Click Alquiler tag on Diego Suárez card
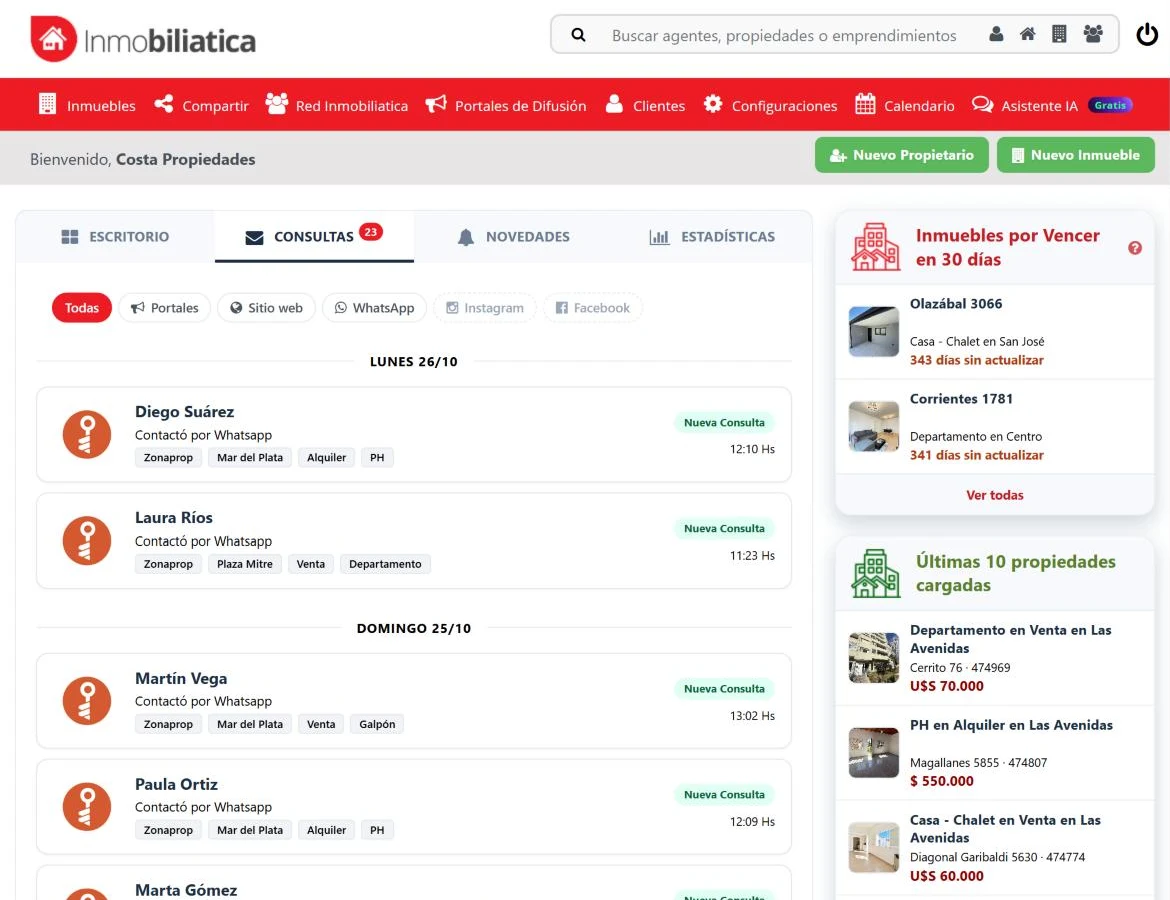This screenshot has width=1170, height=900. (x=326, y=457)
